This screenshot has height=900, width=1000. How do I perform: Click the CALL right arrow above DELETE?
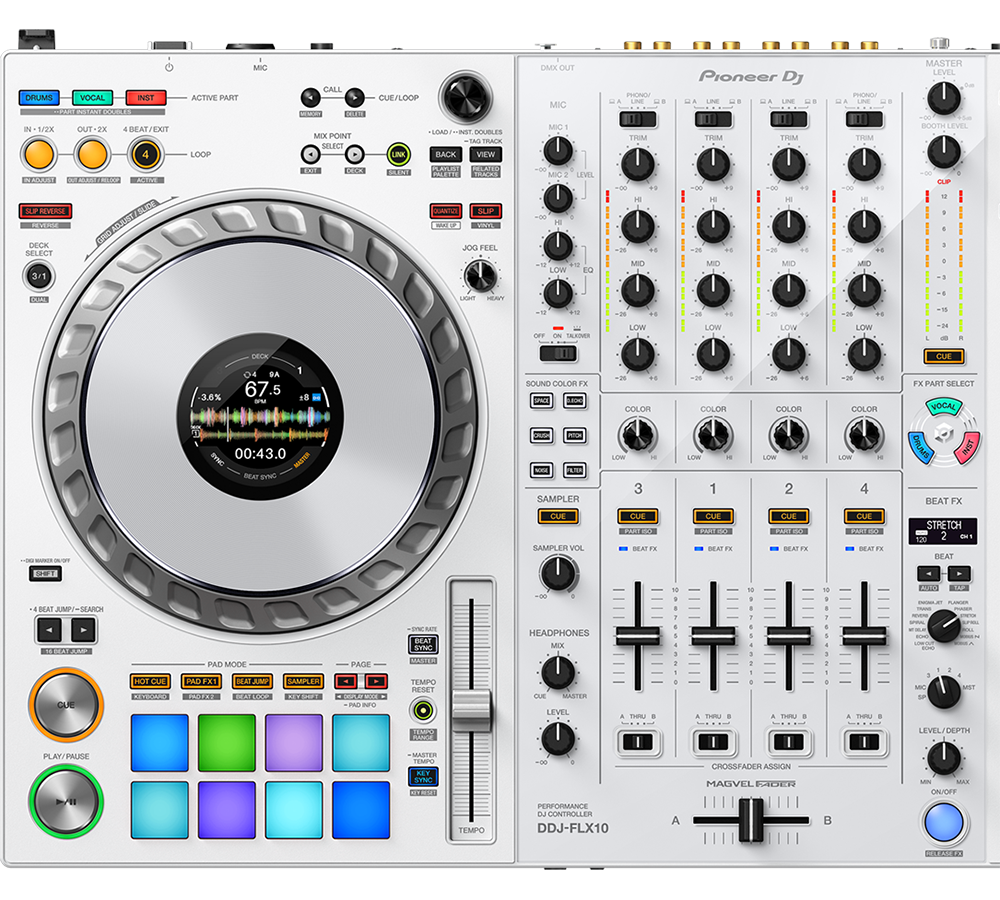(x=355, y=98)
